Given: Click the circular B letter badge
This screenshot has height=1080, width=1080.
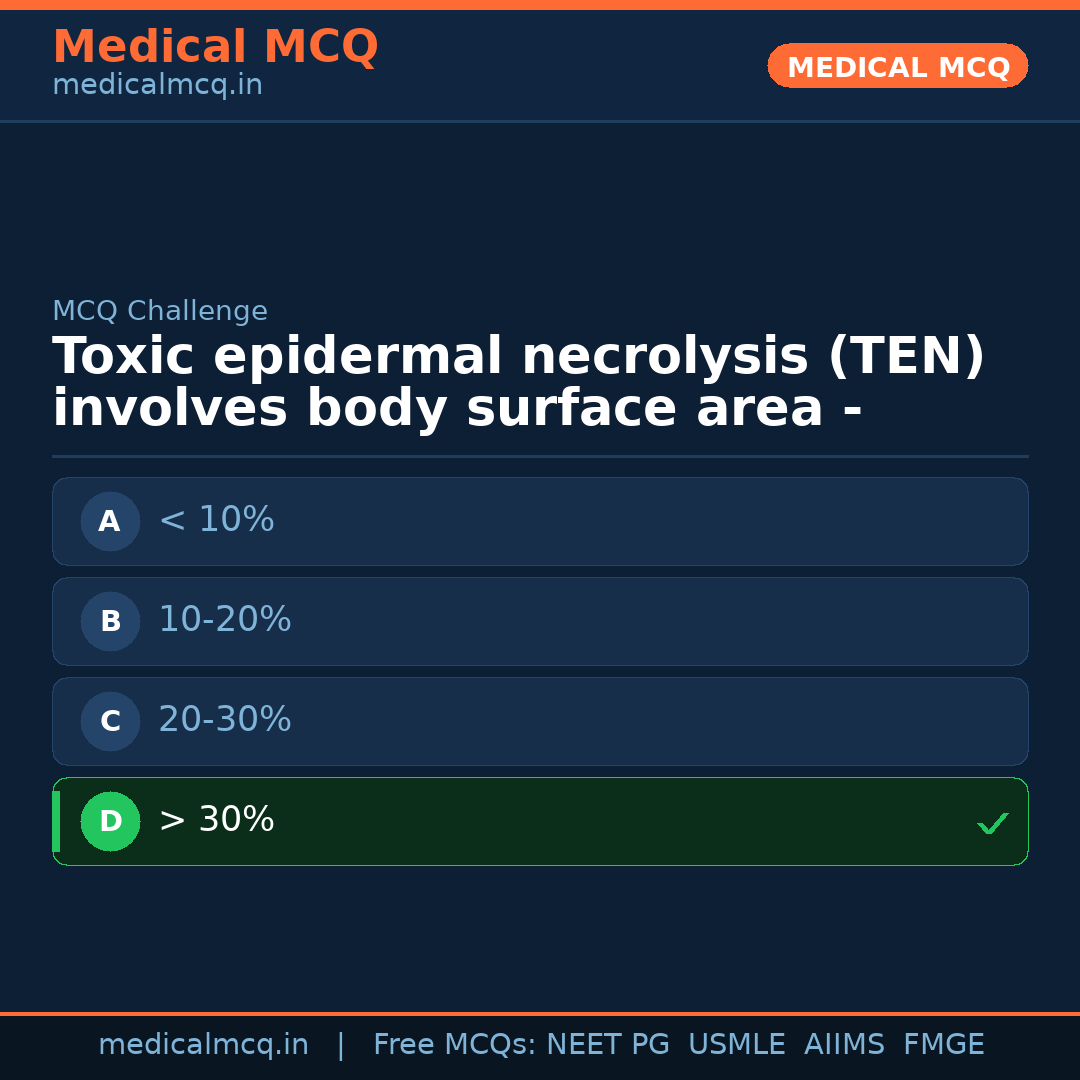Looking at the screenshot, I should coord(110,621).
